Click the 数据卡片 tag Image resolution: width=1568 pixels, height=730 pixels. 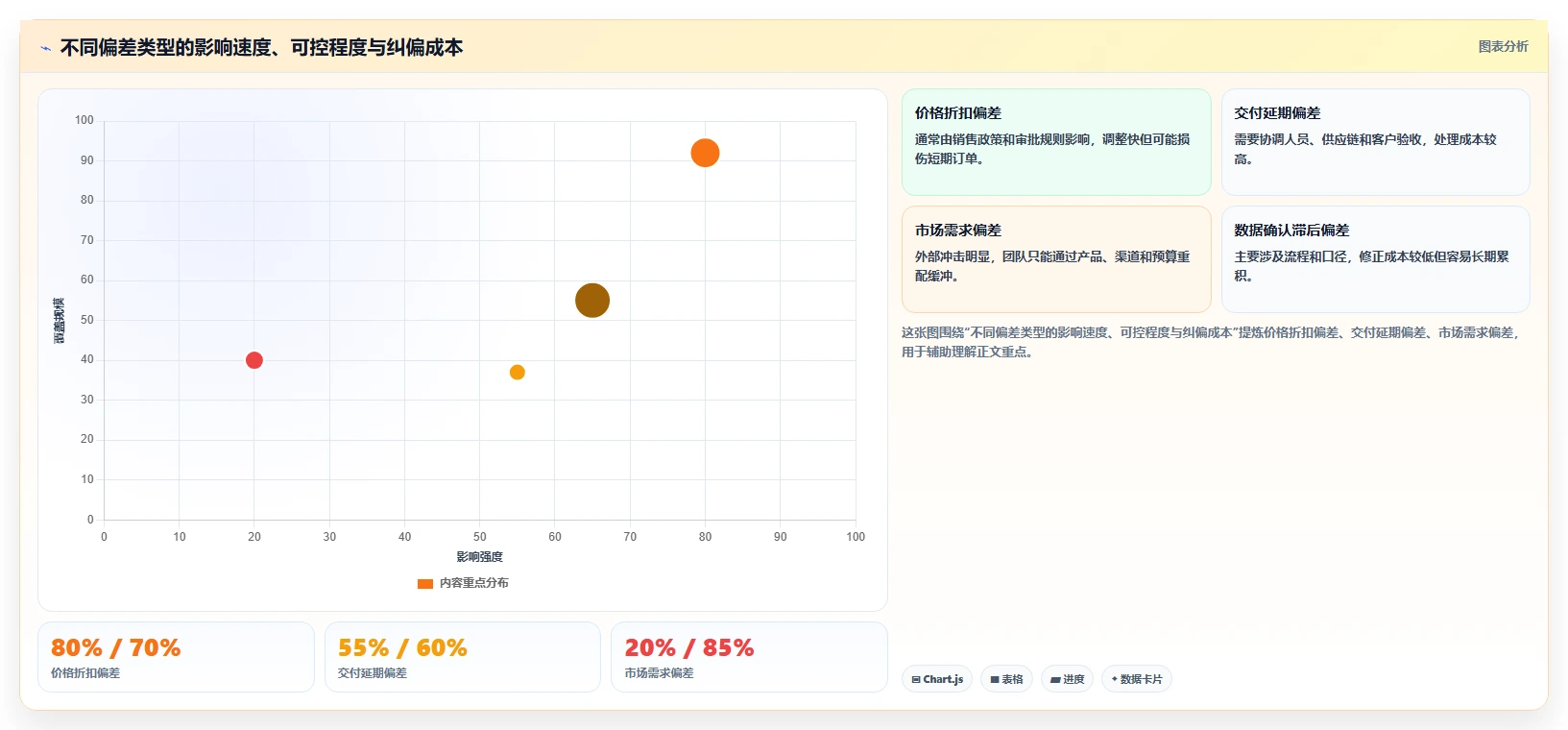[x=1137, y=679]
